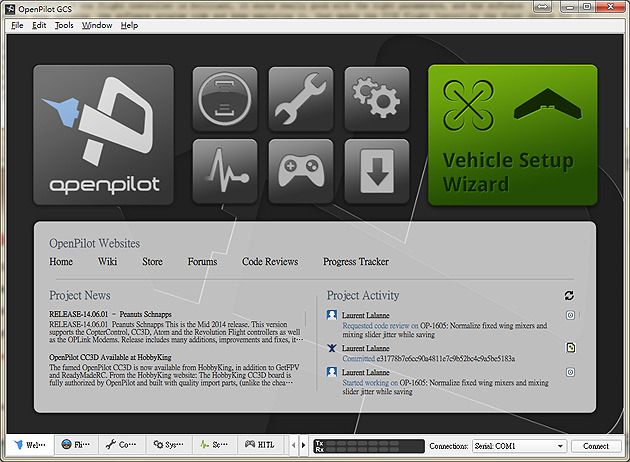Open the Wiki website link

[107, 262]
